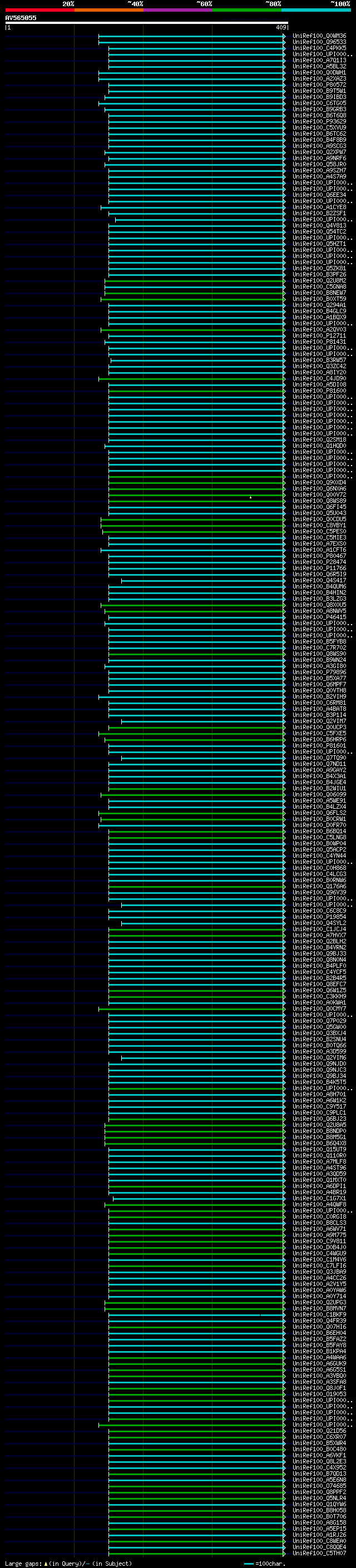Select hit label UniRef100_A6GUK9

click(x=319, y=1363)
